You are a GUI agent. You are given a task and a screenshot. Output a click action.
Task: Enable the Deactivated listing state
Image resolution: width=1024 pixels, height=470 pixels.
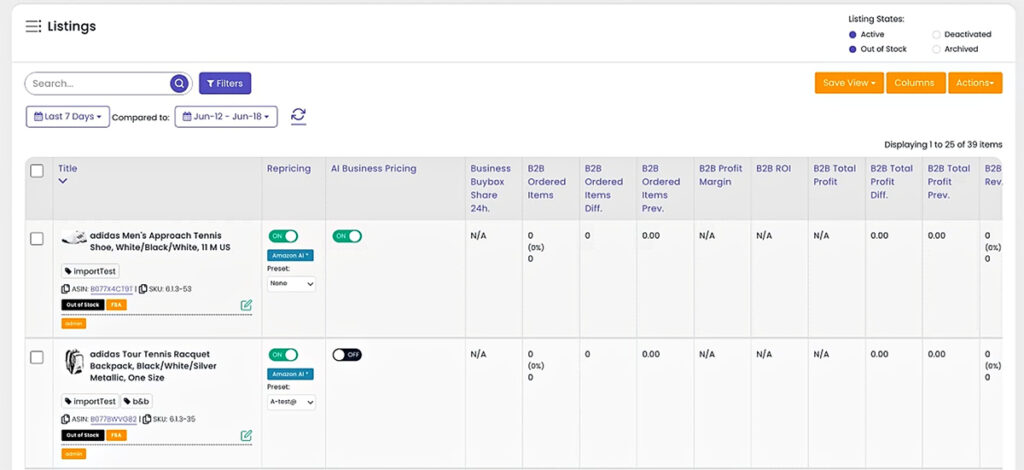click(x=936, y=35)
